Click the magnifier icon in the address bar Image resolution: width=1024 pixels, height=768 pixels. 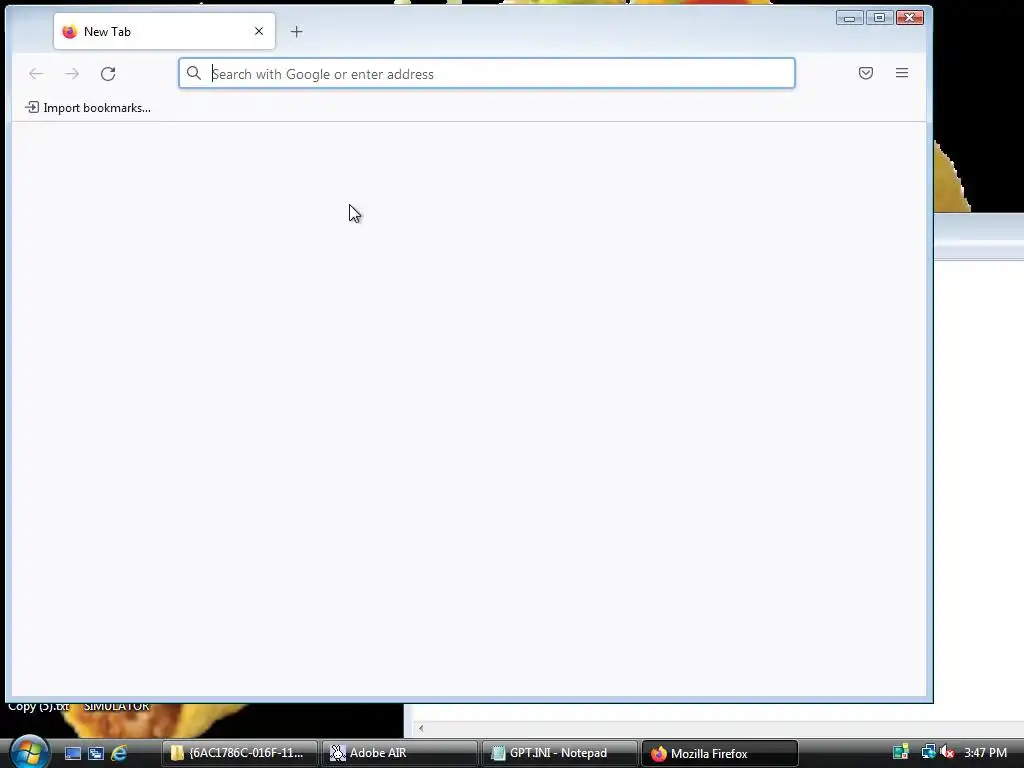(194, 73)
